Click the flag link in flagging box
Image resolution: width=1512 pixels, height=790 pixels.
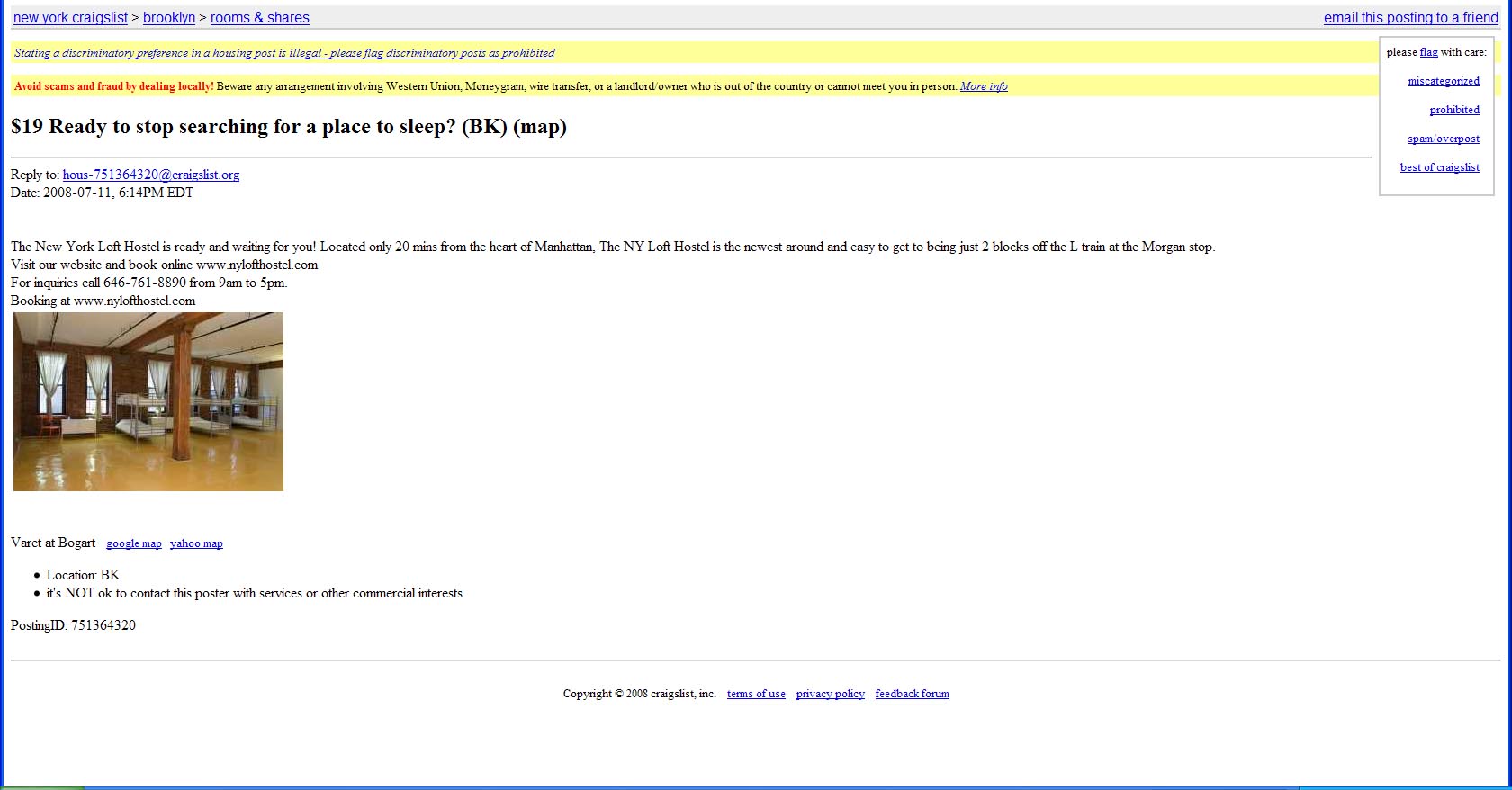[1428, 52]
